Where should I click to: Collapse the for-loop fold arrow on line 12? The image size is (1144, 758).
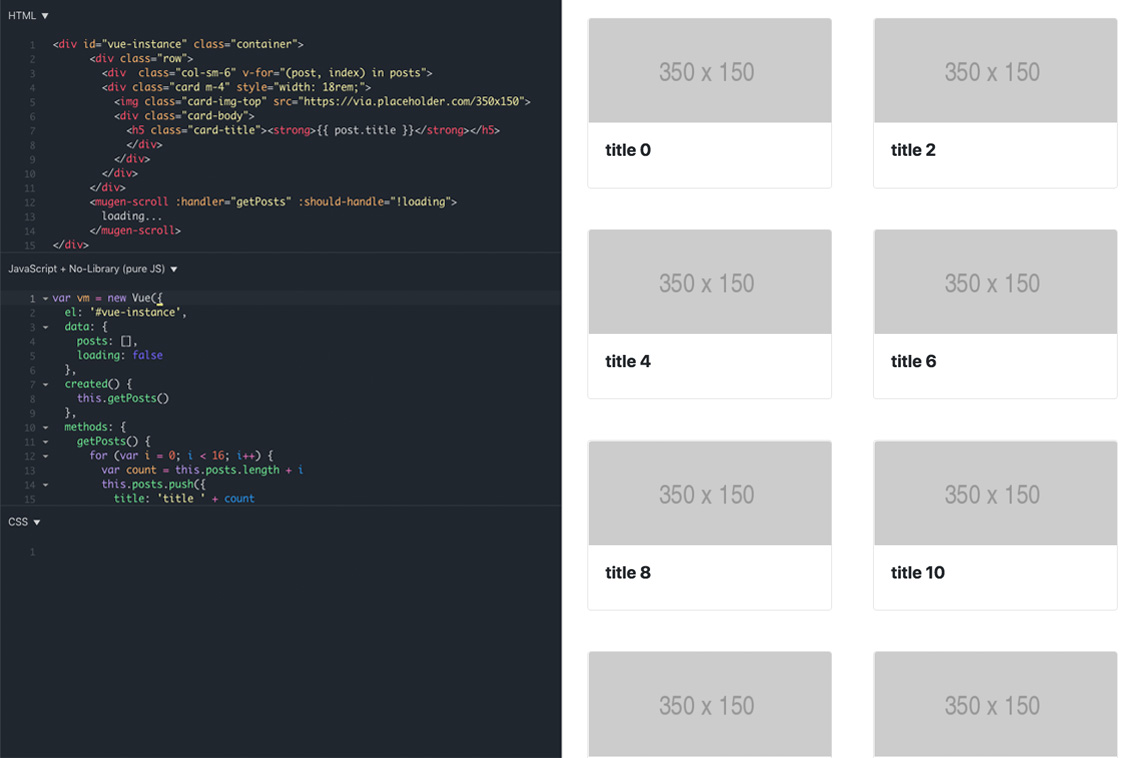[x=45, y=456]
